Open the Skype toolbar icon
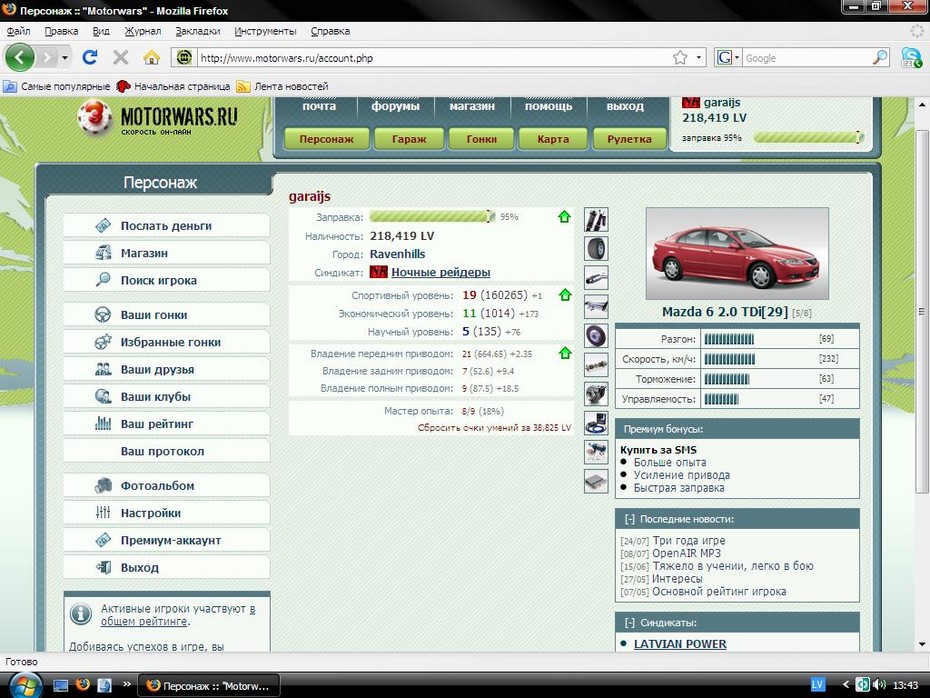The width and height of the screenshot is (930, 698). tap(911, 58)
